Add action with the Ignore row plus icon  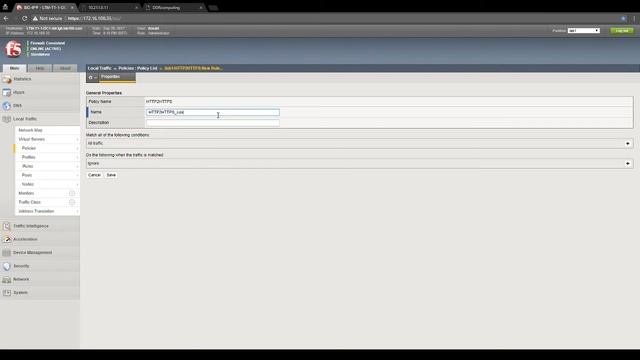(x=628, y=164)
